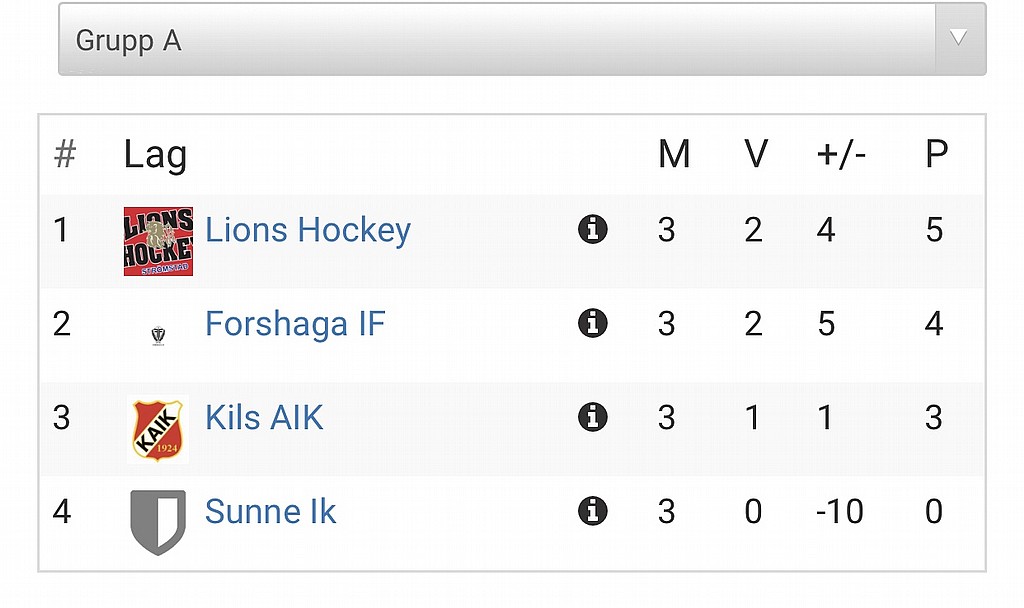This screenshot has height=608, width=1024.
Task: Open info icon for Kils AIK
Action: click(x=593, y=417)
